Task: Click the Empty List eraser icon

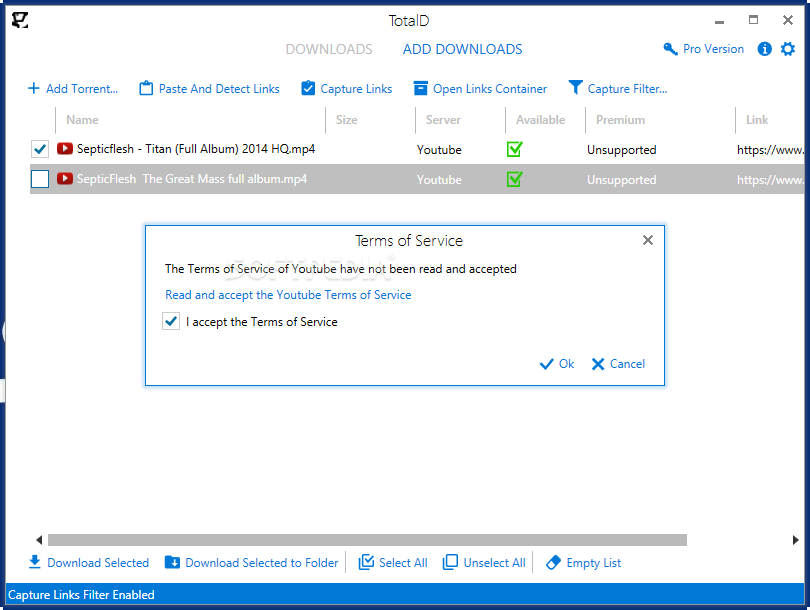Action: [x=553, y=562]
